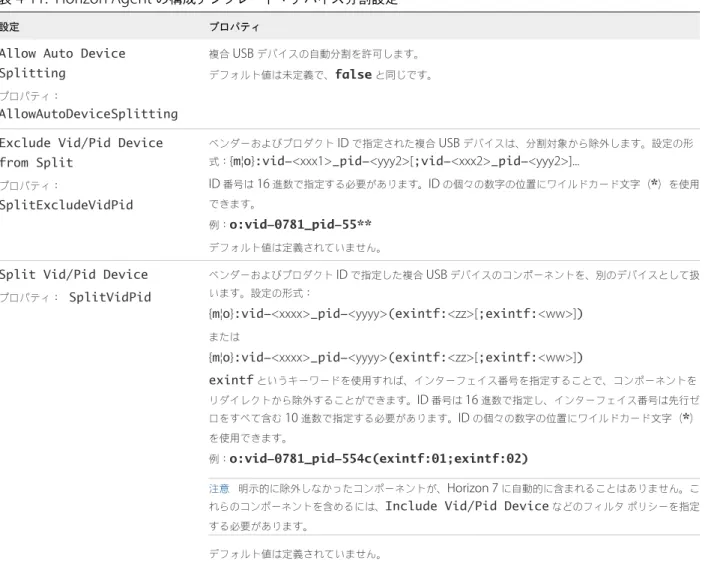Select the final 'デフォルト値は定義されていません。' line
Viewport: 708px width, 561px height.
(x=296, y=554)
